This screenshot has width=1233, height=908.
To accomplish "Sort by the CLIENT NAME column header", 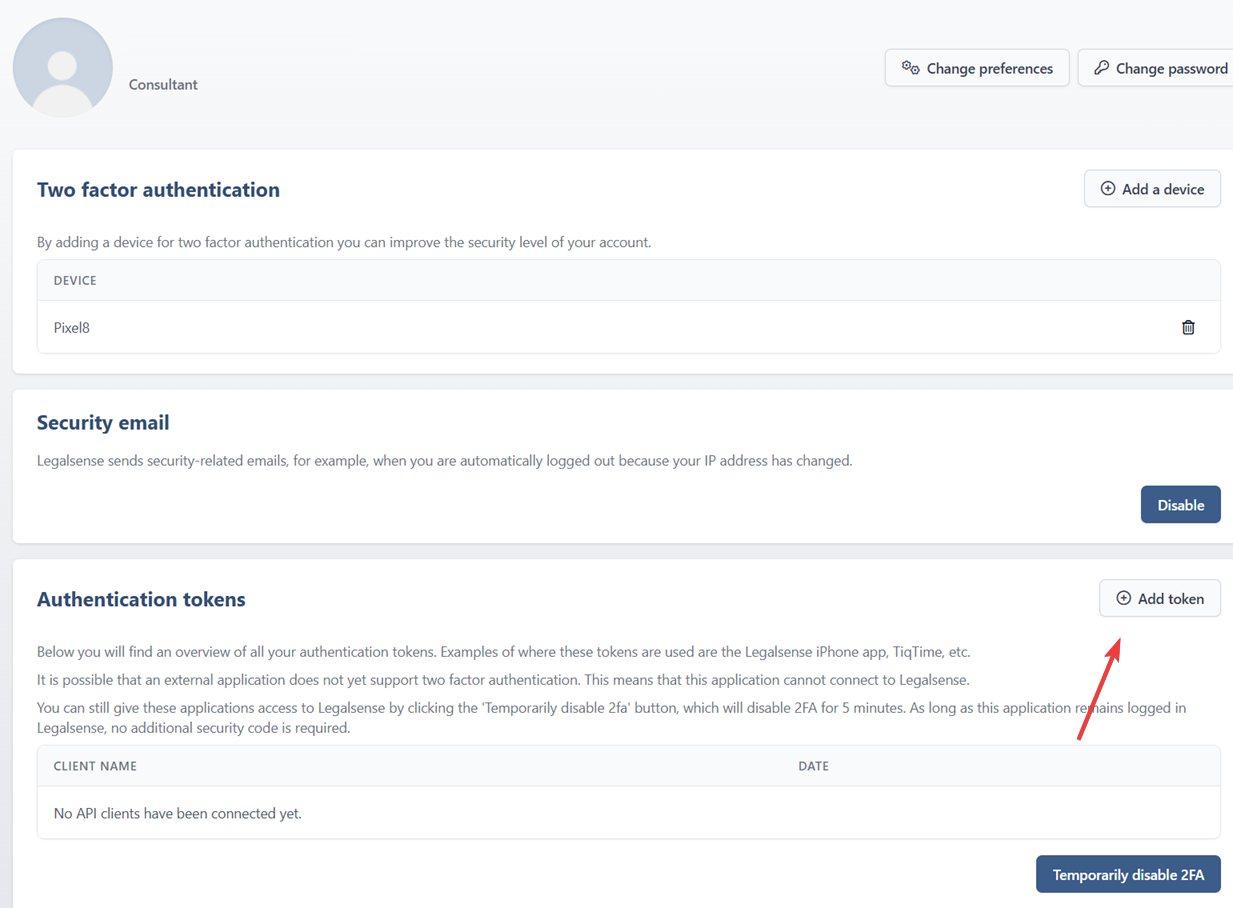I will (x=95, y=766).
